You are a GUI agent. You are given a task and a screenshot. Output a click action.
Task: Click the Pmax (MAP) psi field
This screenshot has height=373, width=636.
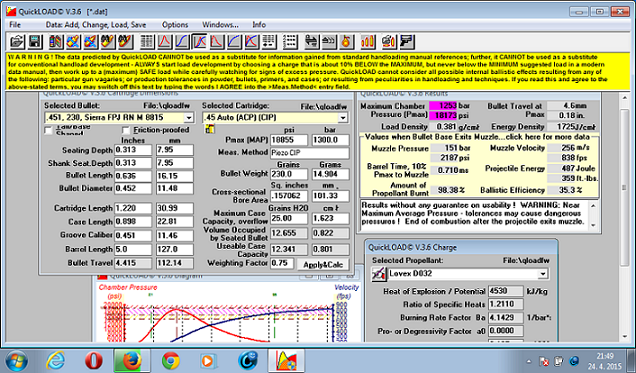(x=289, y=140)
